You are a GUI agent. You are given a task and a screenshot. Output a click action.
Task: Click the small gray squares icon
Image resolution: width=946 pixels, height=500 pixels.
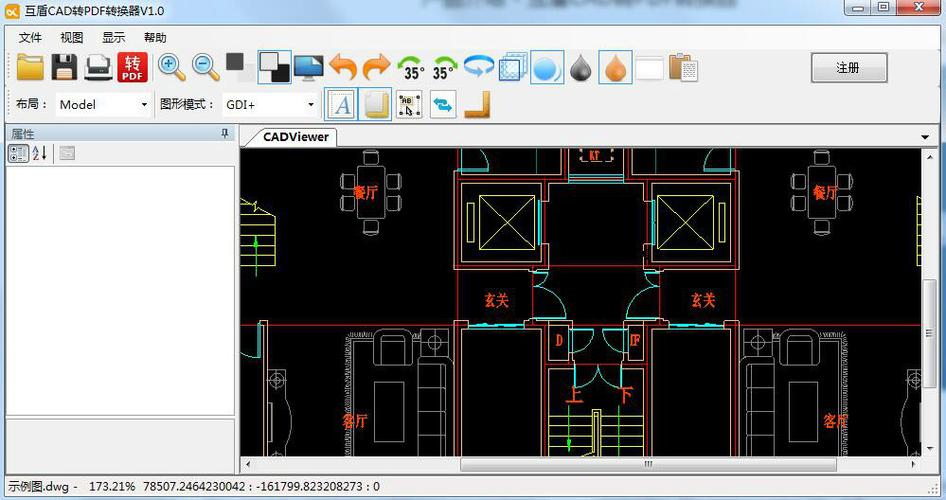pos(239,67)
